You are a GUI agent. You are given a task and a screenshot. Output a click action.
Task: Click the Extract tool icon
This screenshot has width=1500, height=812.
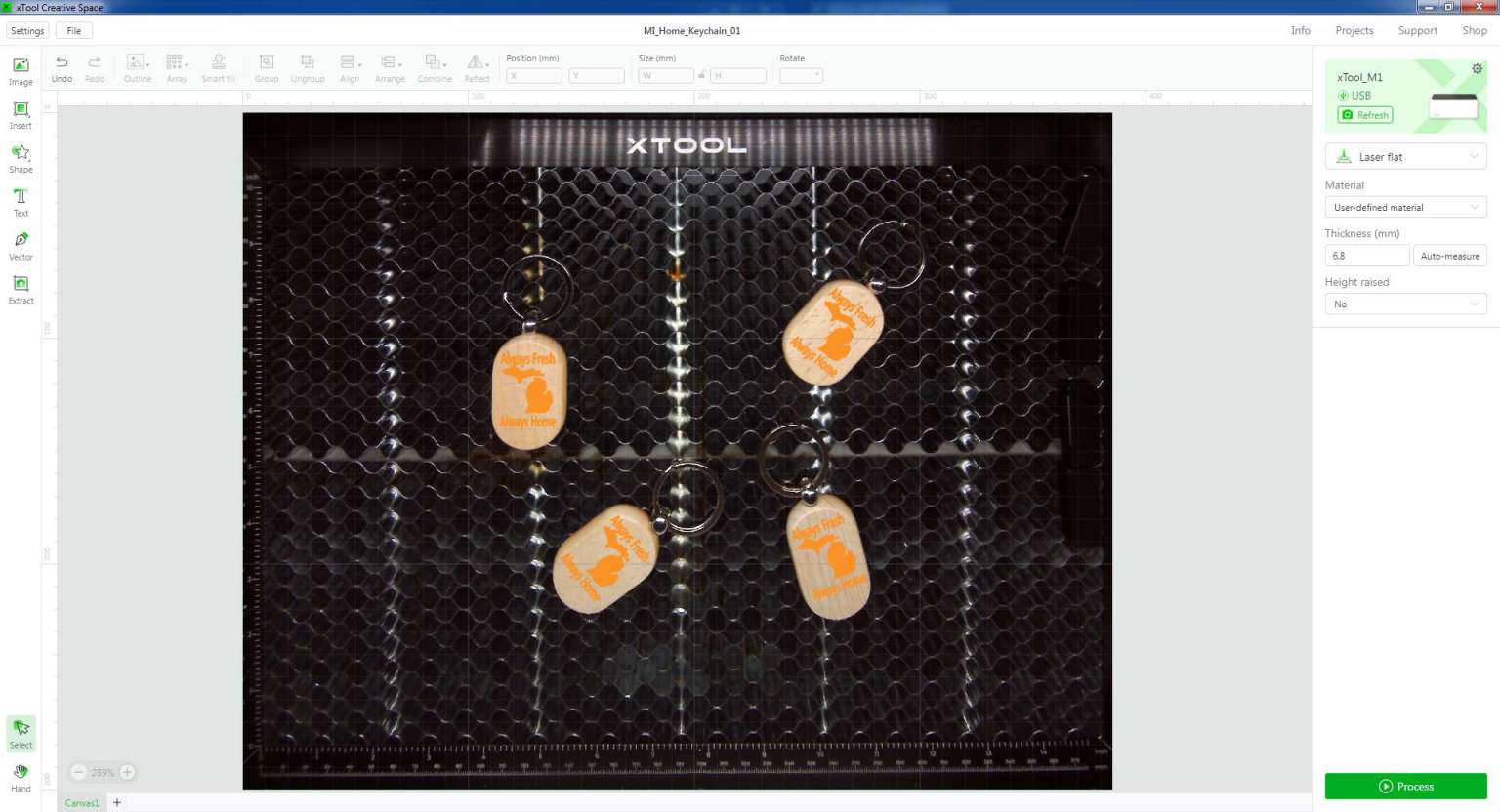21,288
